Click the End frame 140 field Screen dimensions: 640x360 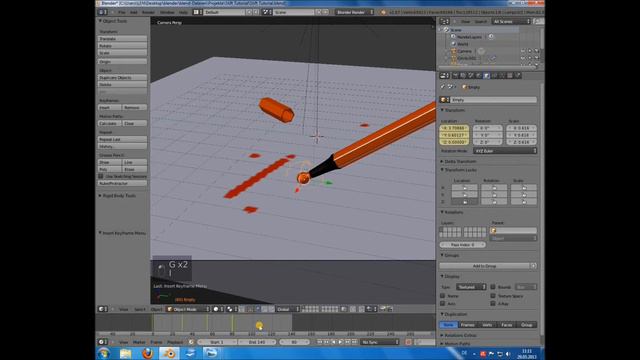pyautogui.click(x=257, y=342)
